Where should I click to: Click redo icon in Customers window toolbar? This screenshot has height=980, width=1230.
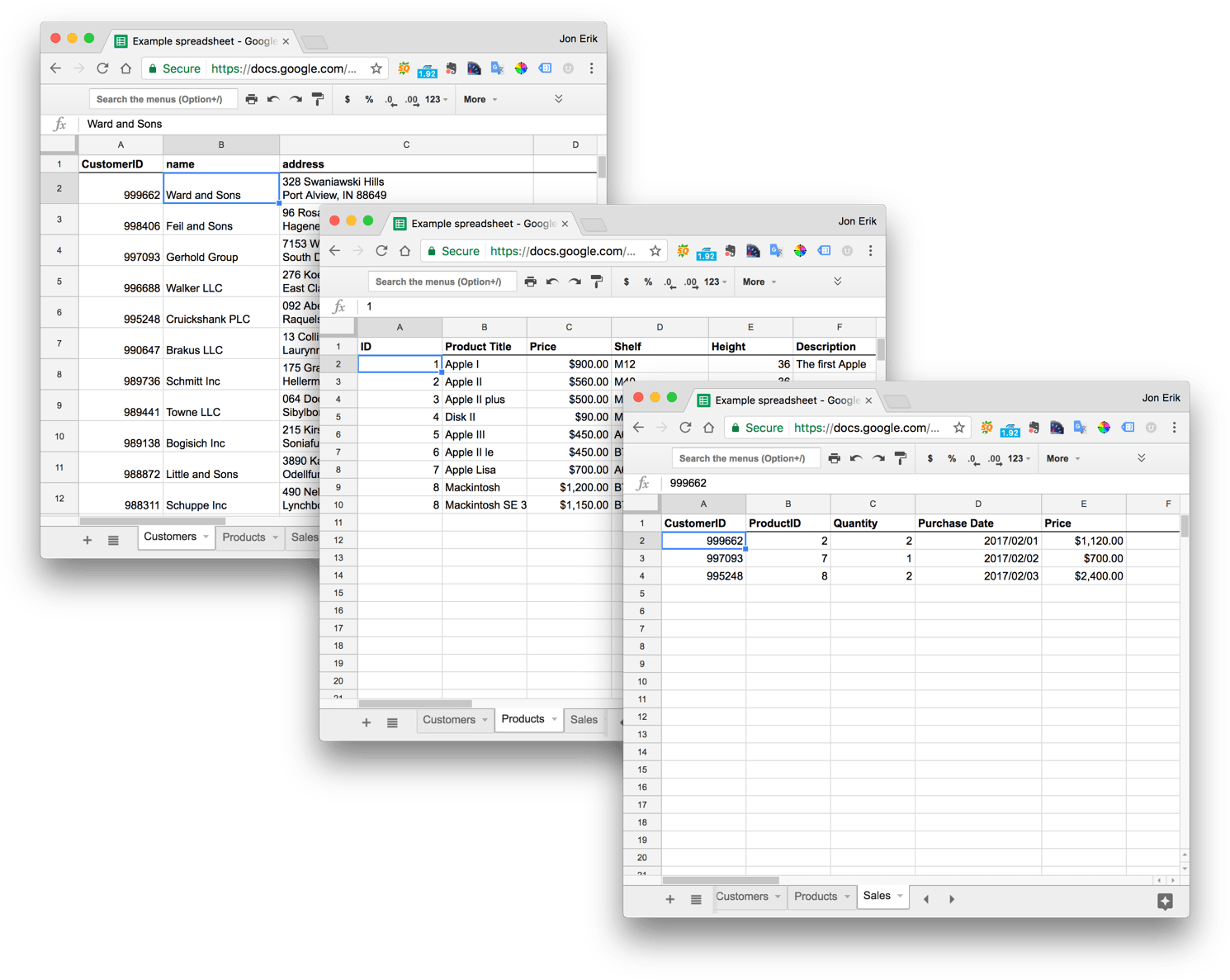(296, 99)
